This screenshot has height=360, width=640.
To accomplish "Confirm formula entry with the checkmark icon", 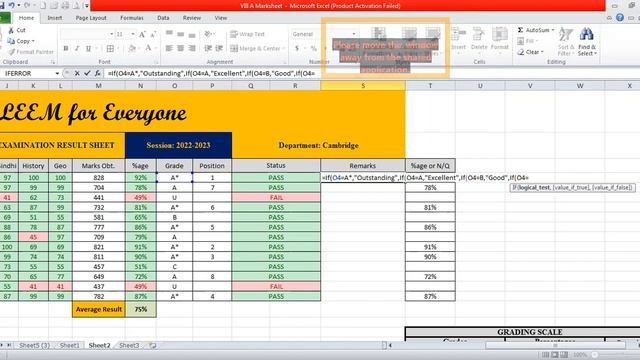I will coord(87,73).
